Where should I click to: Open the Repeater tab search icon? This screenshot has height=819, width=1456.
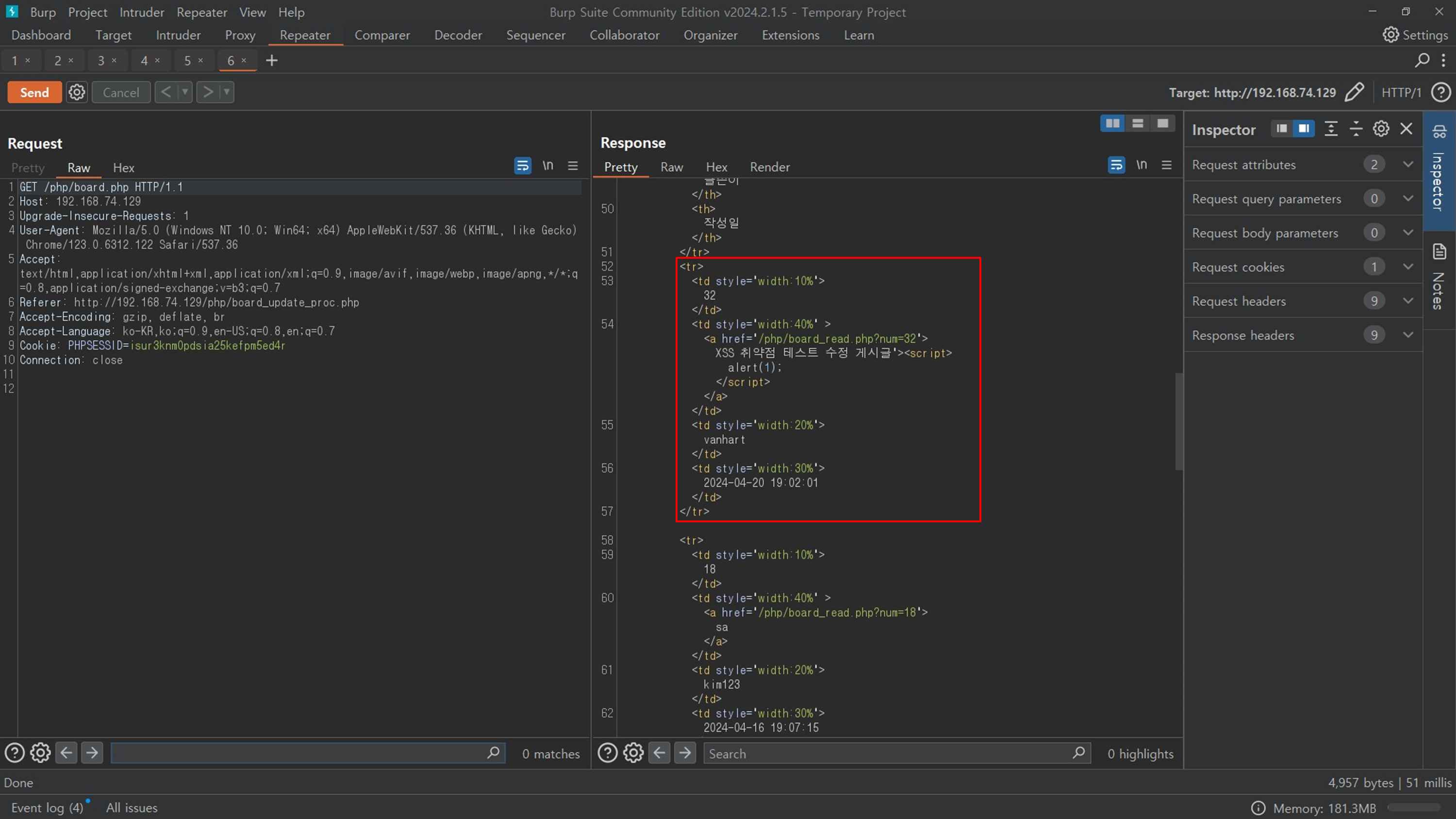1422,60
